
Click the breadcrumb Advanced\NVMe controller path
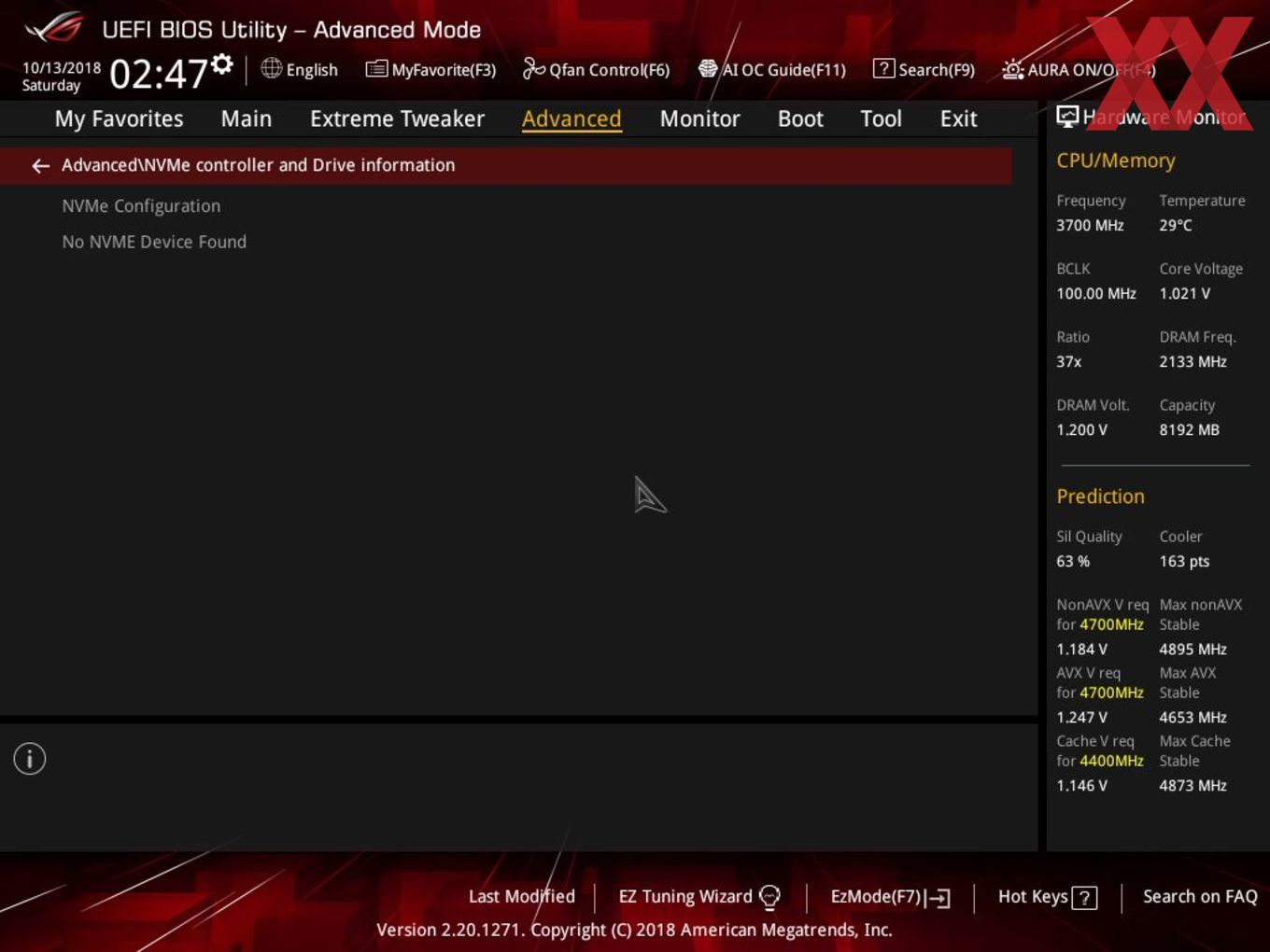pyautogui.click(x=259, y=165)
